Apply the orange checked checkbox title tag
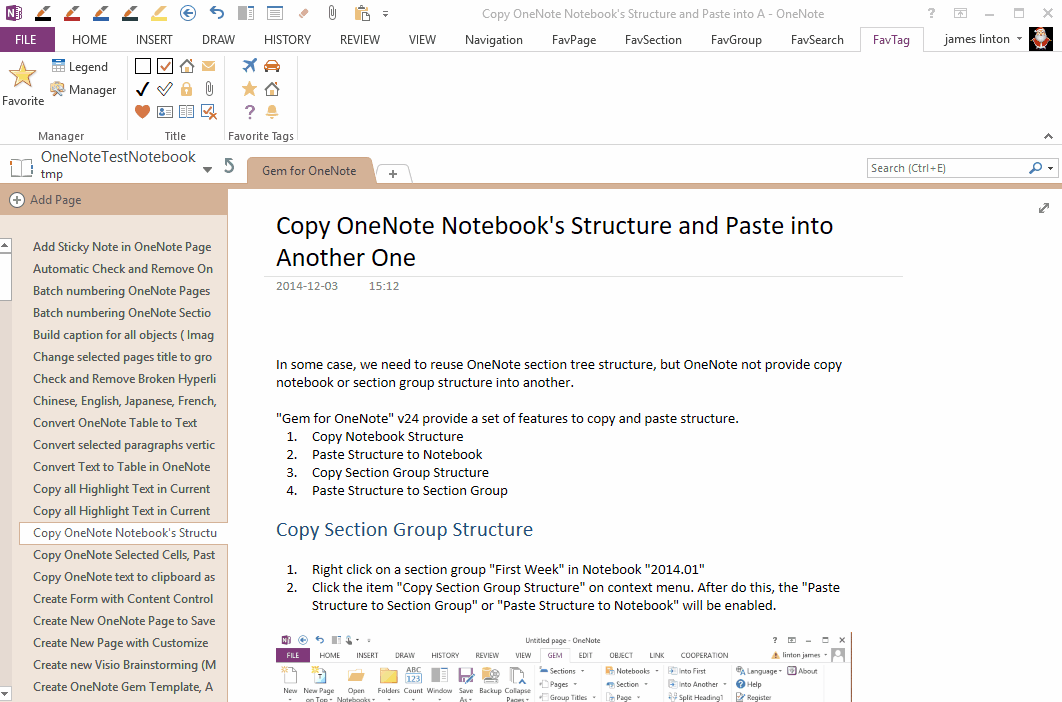Screen dimensions: 1062x702 (165, 66)
